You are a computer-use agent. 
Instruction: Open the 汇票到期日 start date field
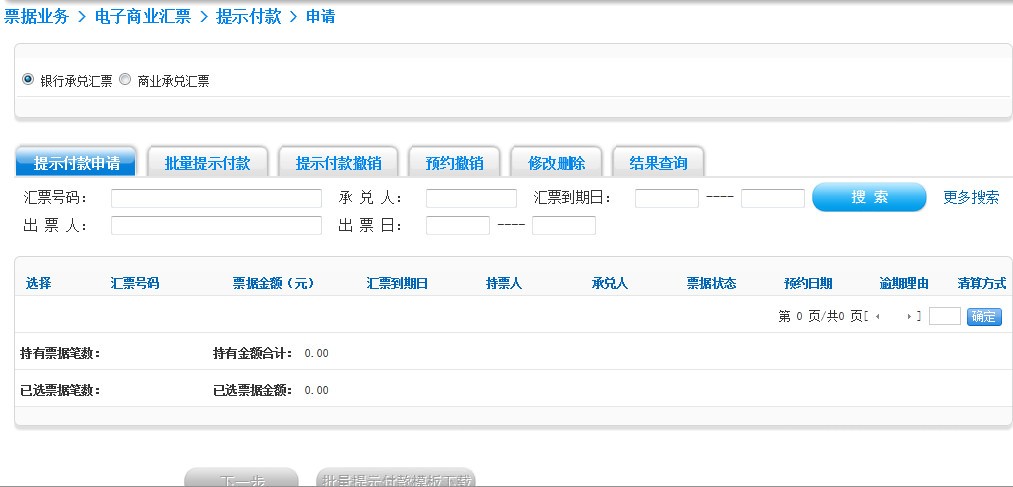click(666, 198)
